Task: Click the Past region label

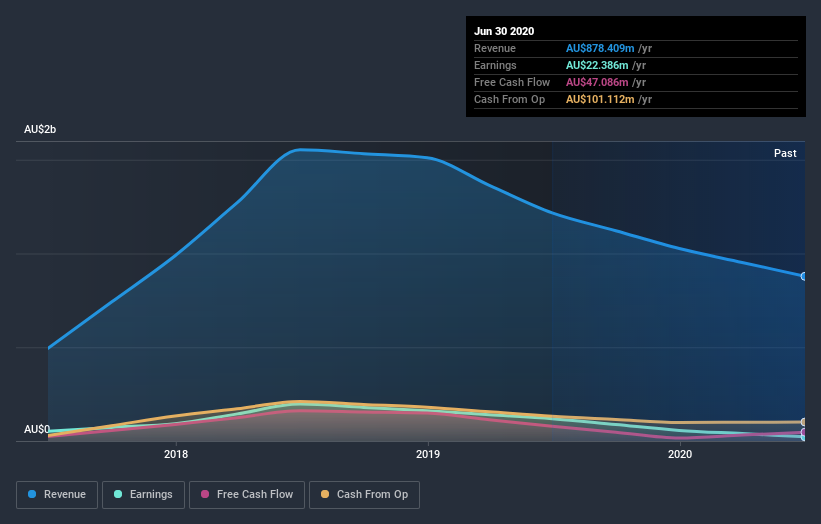Action: coord(785,153)
